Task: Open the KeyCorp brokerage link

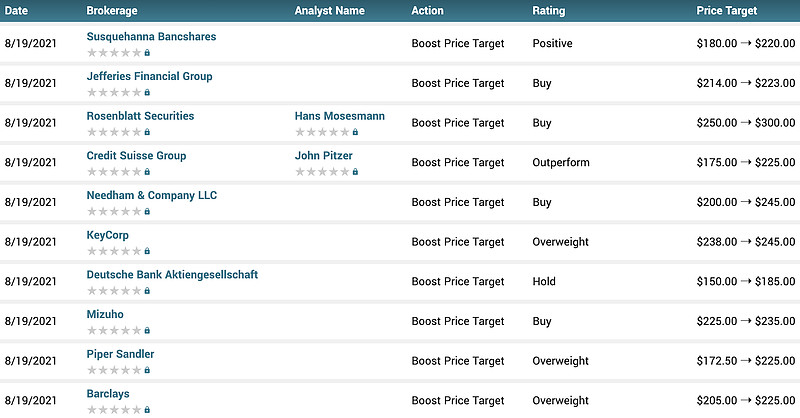Action: click(108, 235)
